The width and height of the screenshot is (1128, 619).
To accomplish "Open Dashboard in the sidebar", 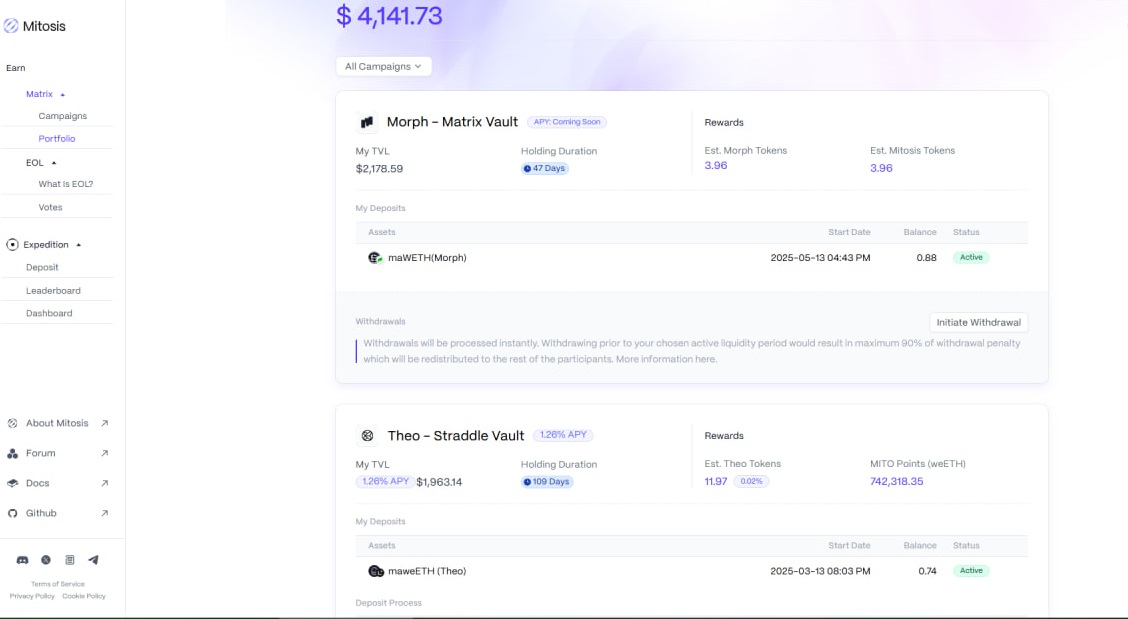I will click(49, 313).
